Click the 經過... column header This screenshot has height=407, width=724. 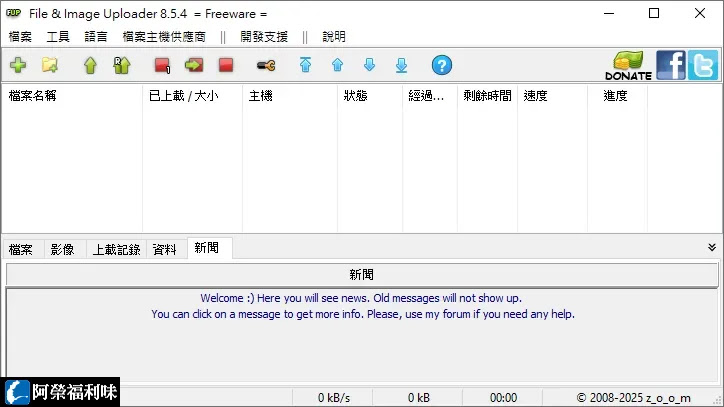pyautogui.click(x=430, y=96)
